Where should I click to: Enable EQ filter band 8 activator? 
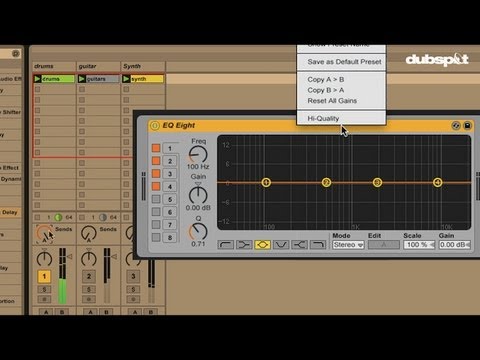156,237
